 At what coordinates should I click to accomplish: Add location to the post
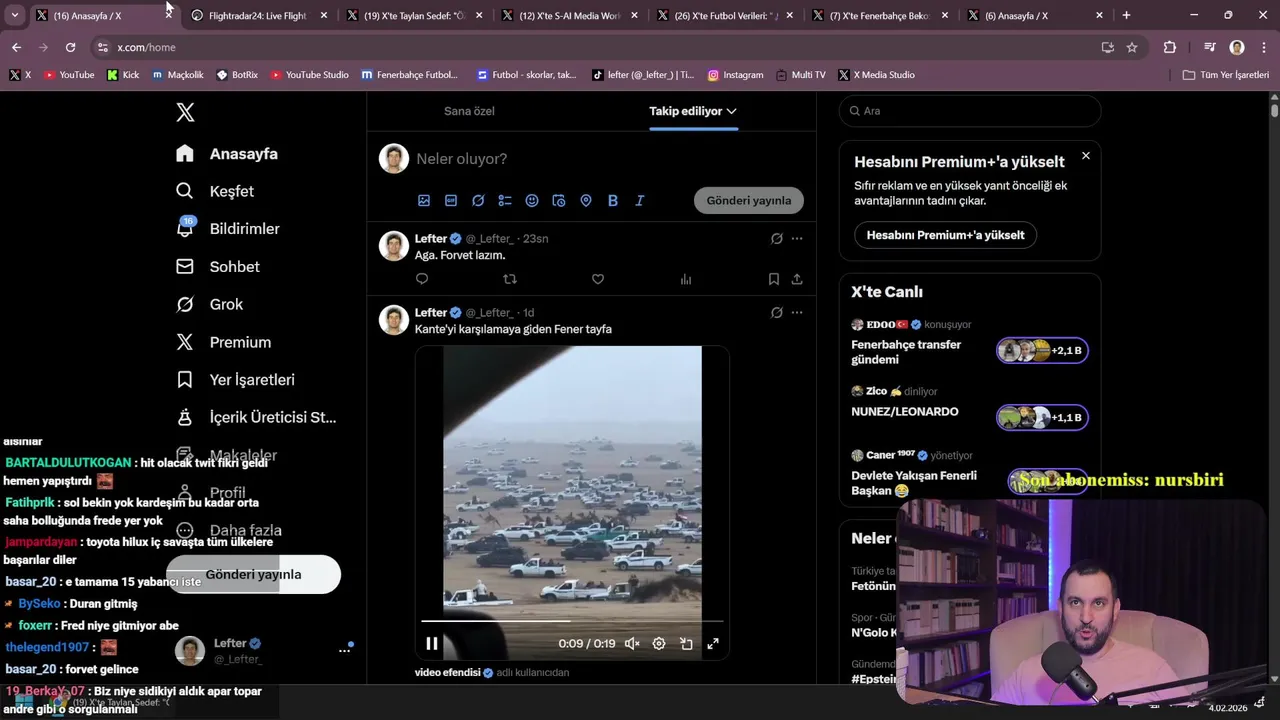pyautogui.click(x=586, y=200)
